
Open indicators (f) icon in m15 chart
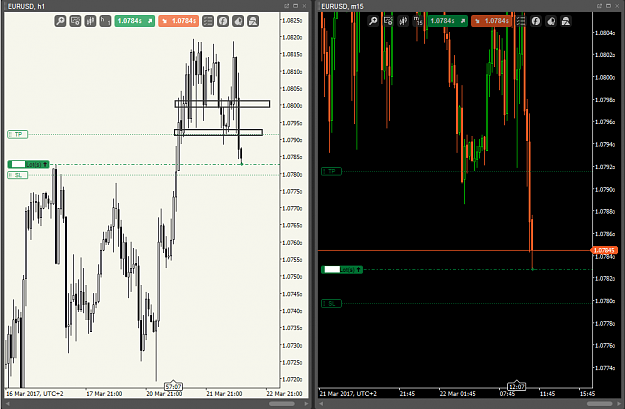(536, 21)
